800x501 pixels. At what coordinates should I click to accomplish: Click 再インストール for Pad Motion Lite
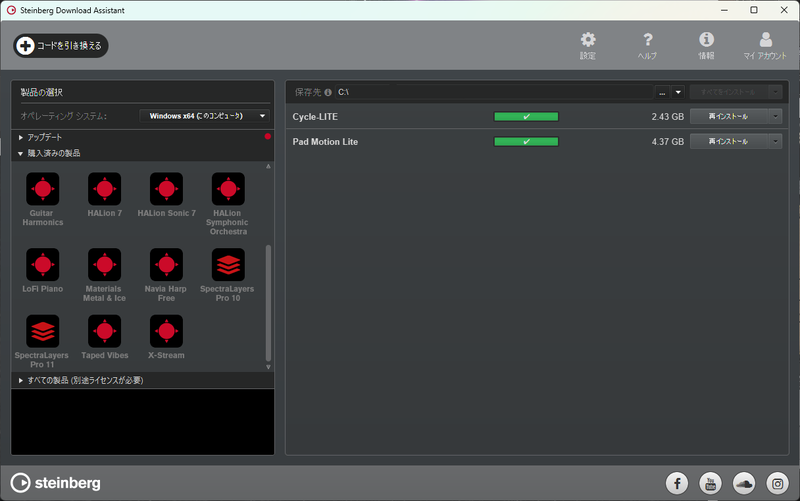click(x=729, y=141)
